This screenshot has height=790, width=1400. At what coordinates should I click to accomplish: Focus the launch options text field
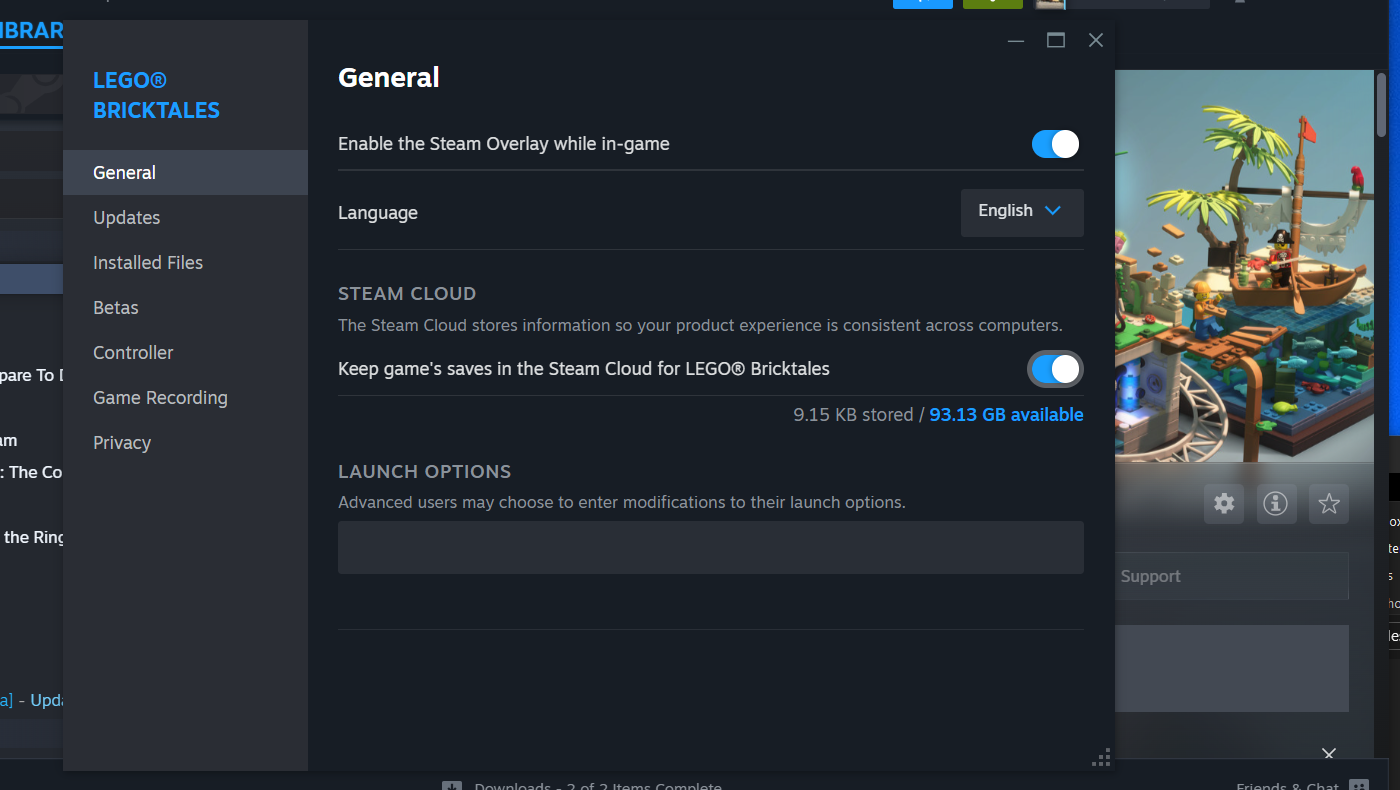(x=710, y=547)
